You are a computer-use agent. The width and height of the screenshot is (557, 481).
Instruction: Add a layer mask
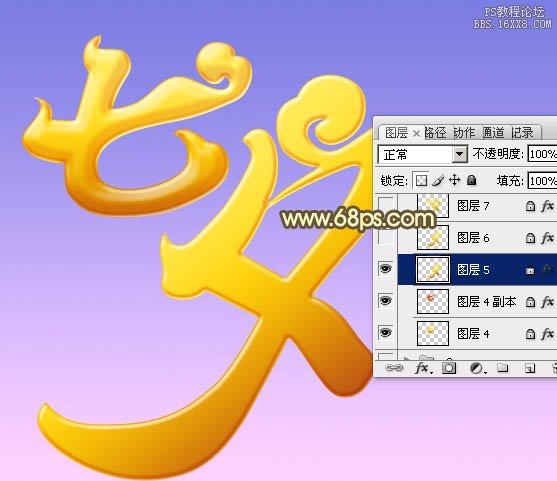tap(449, 368)
